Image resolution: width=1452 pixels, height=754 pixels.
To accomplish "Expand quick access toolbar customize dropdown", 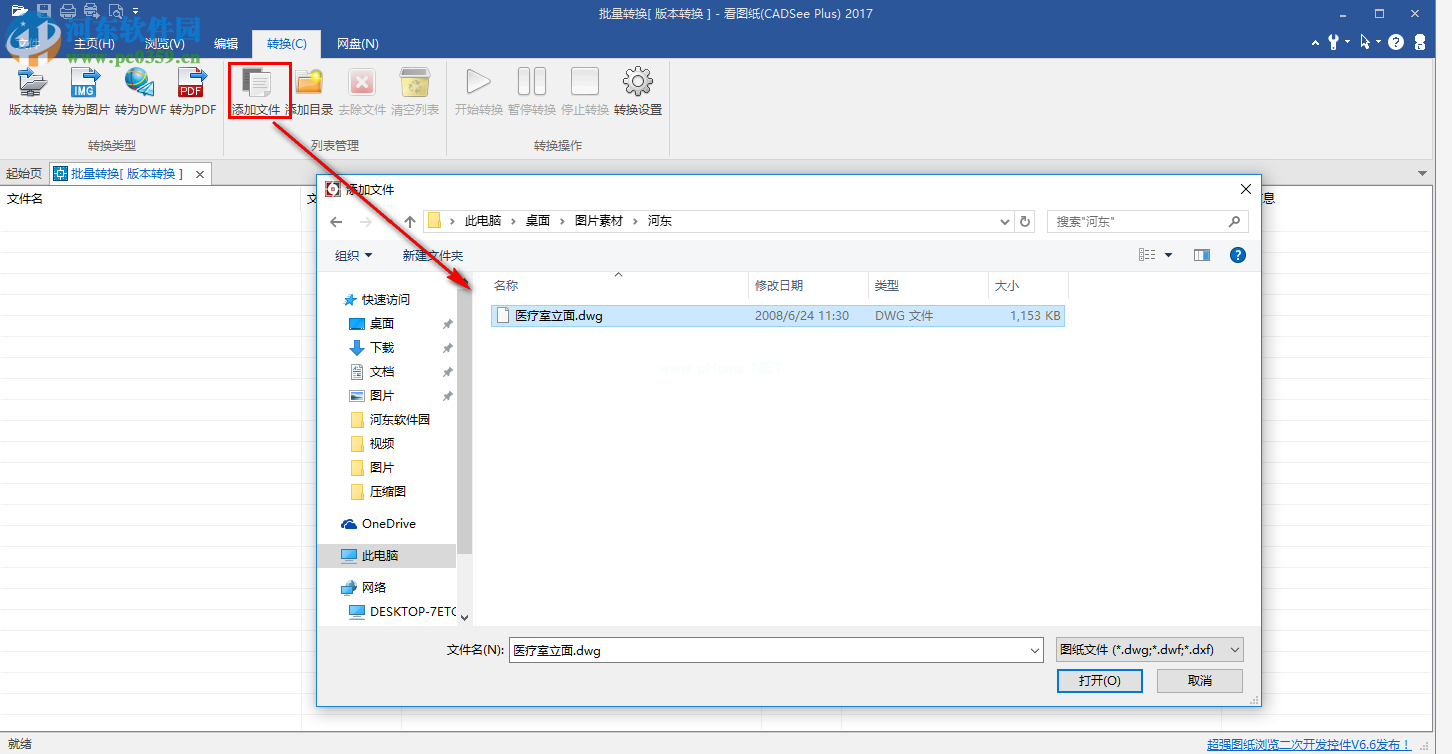I will (135, 11).
